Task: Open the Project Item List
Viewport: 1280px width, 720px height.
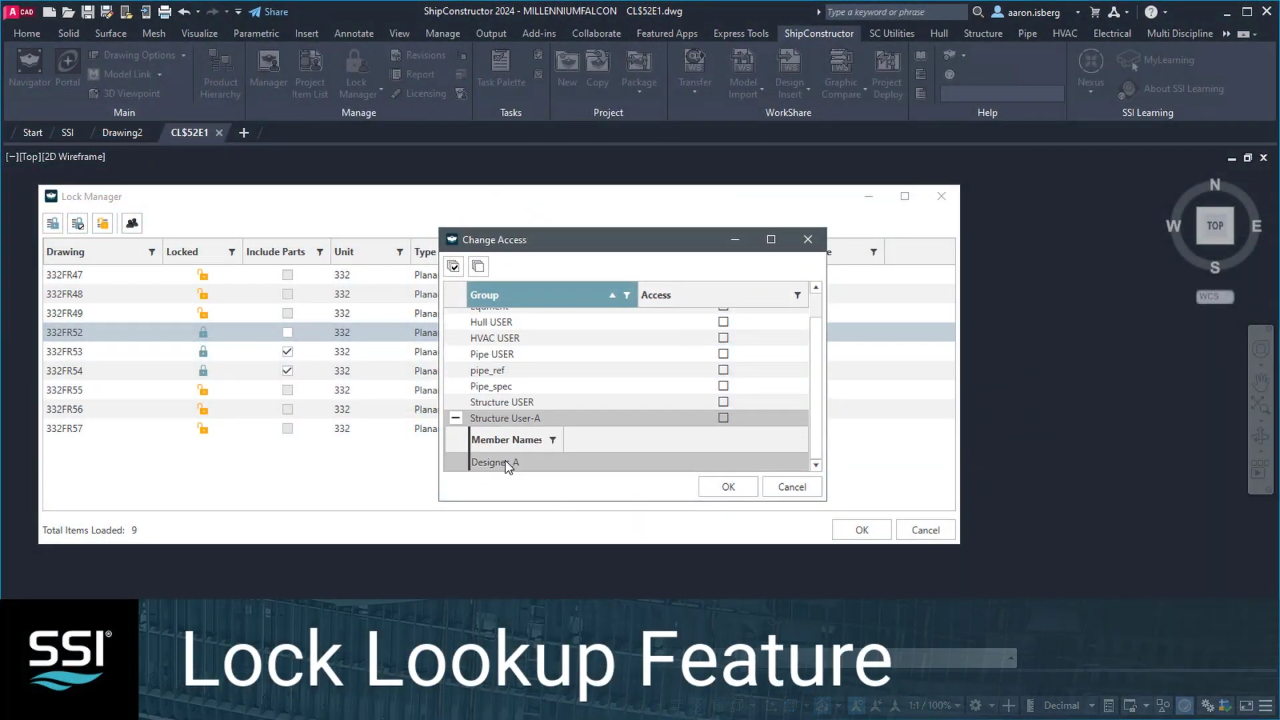Action: (310, 75)
